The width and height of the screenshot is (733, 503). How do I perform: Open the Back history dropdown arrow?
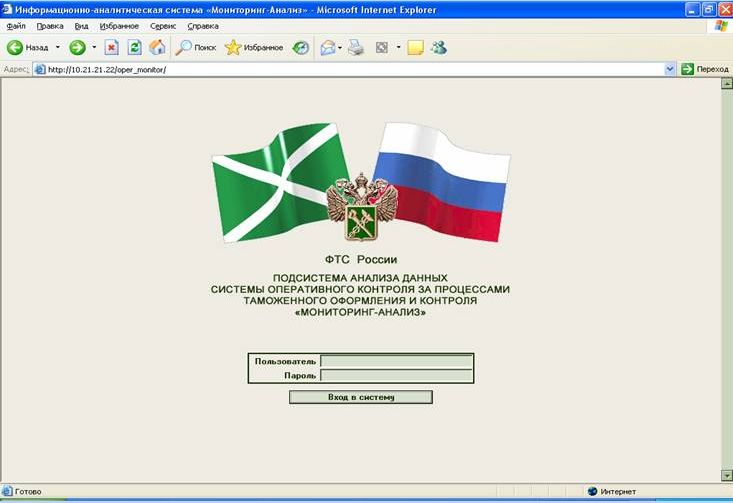pyautogui.click(x=57, y=47)
